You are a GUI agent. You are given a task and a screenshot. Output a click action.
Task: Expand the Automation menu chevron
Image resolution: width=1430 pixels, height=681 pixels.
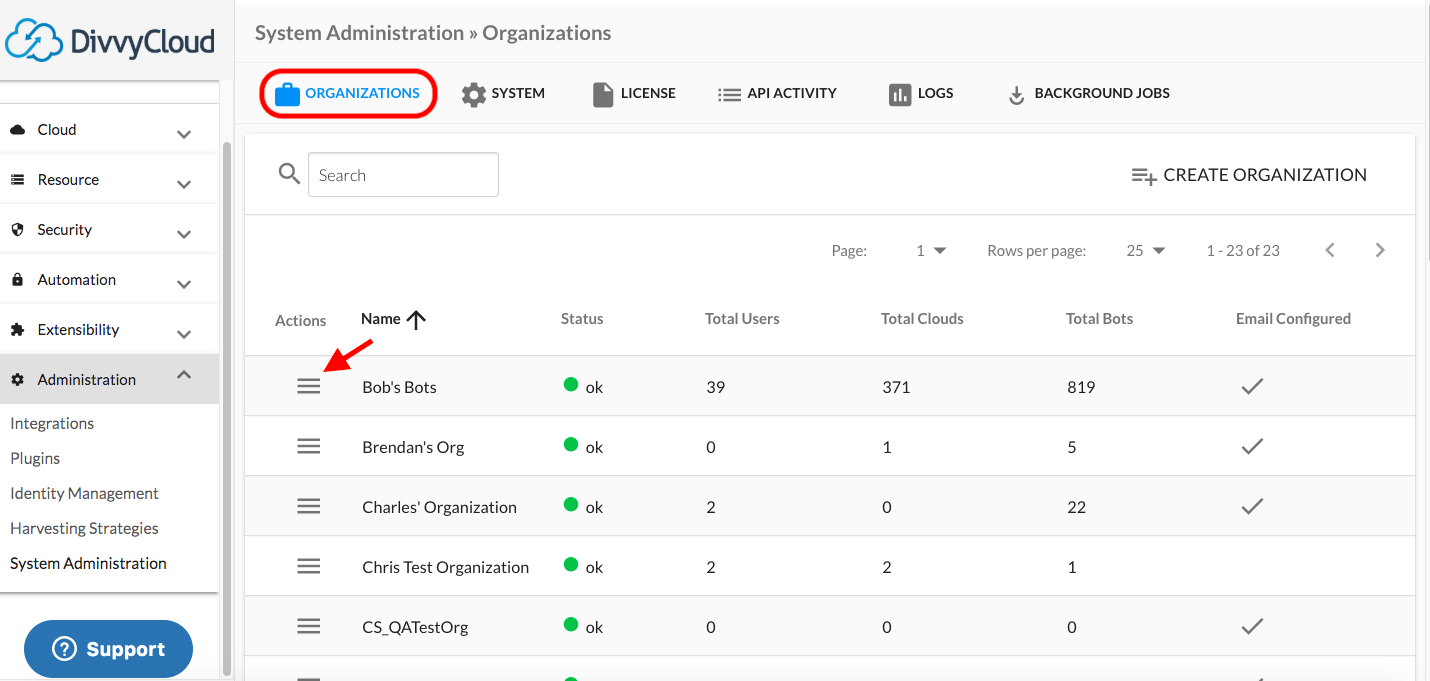click(x=184, y=284)
